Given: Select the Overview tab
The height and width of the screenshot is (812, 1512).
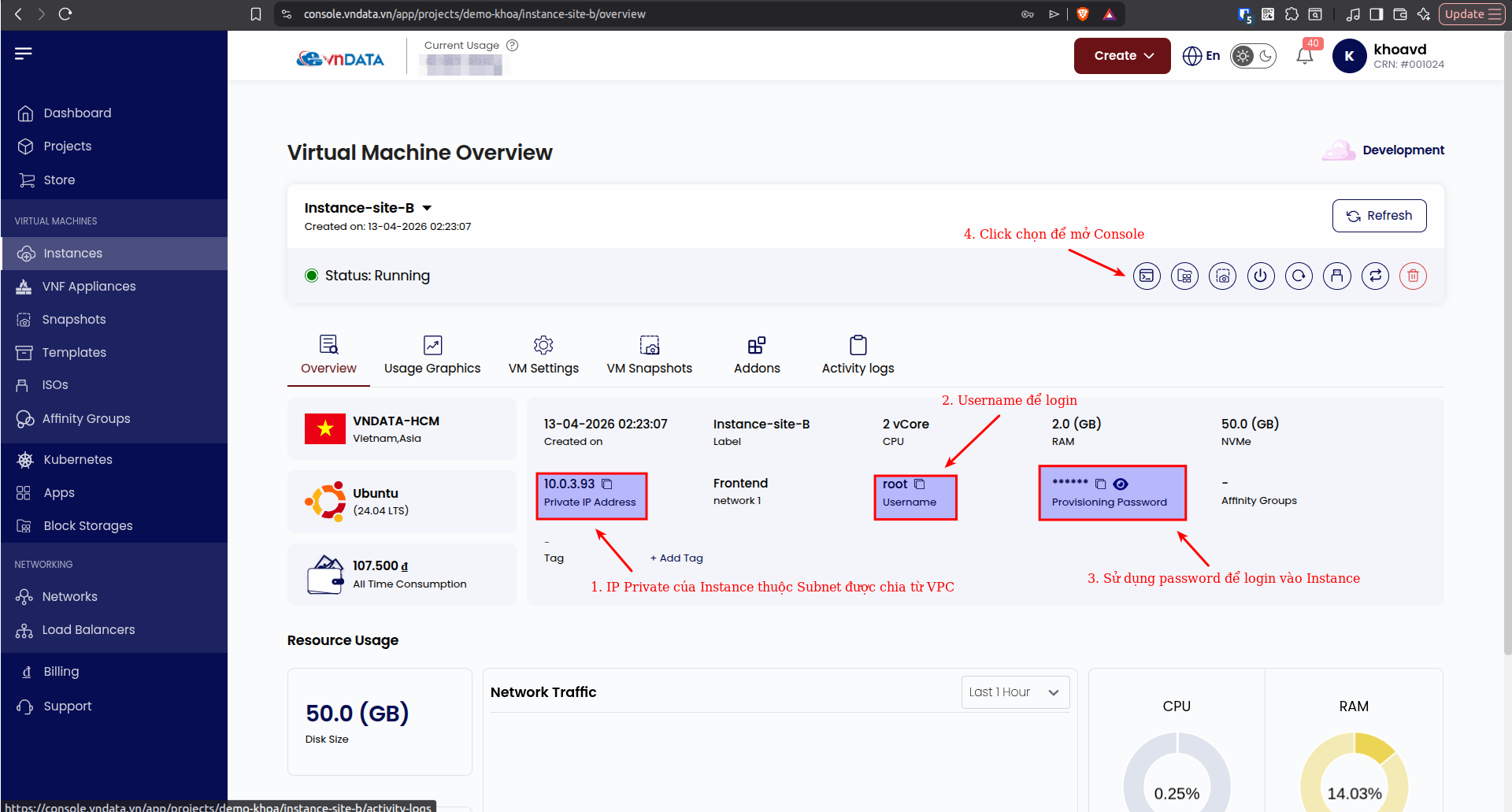Looking at the screenshot, I should tap(328, 355).
